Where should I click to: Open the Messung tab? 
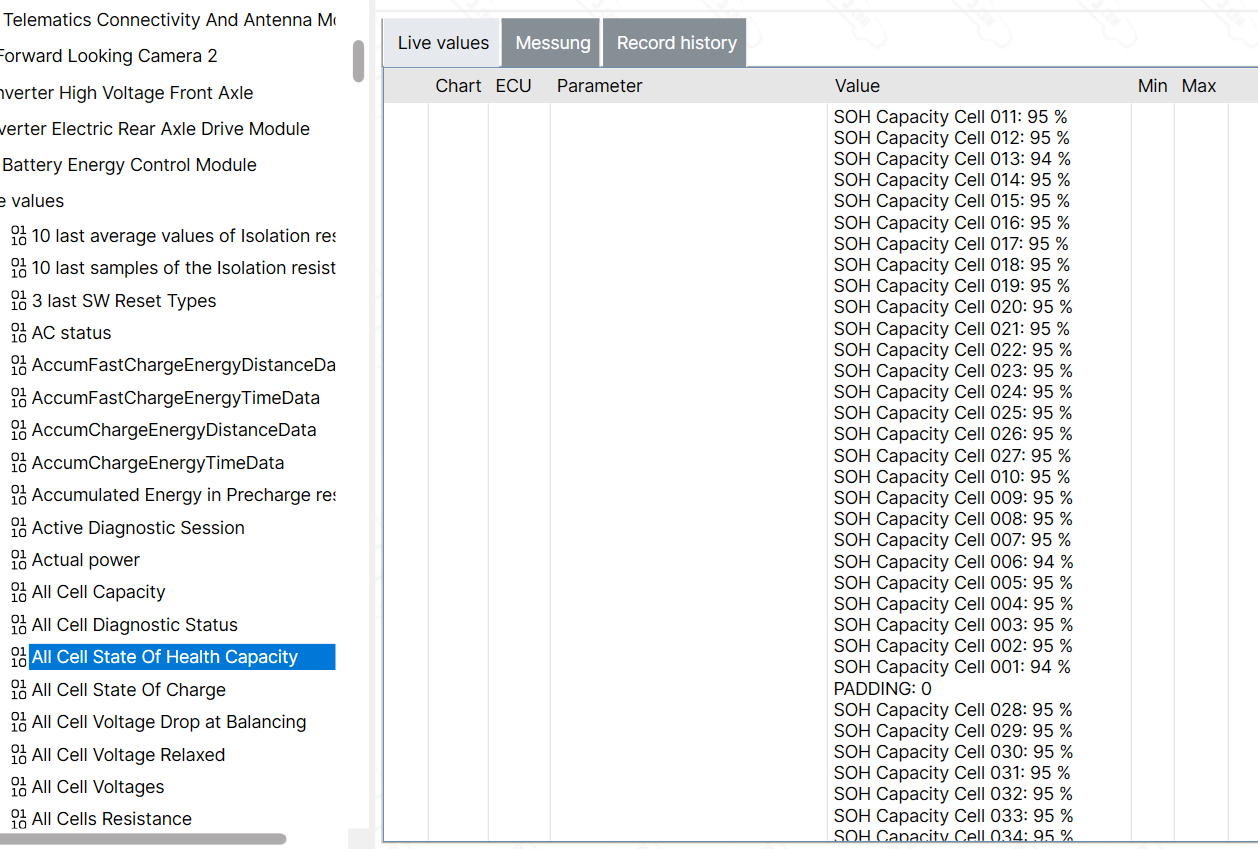(552, 43)
